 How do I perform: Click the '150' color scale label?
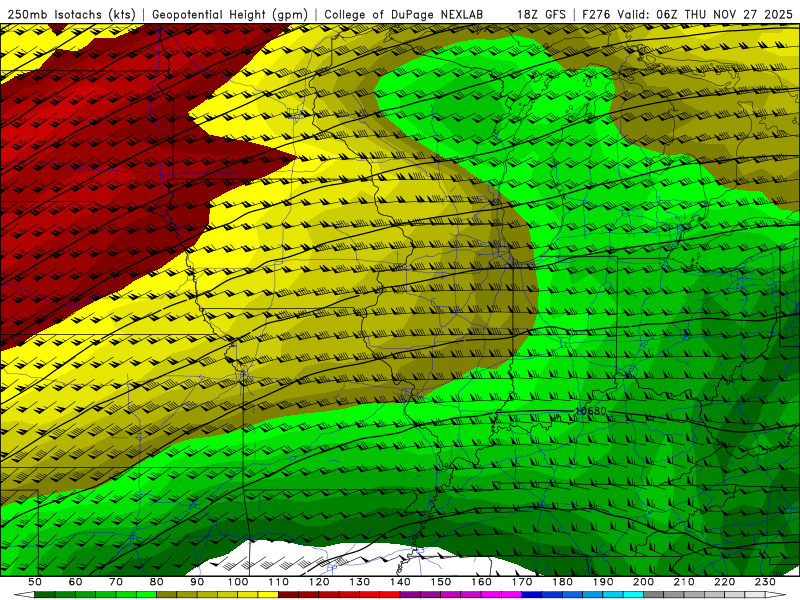[441, 582]
